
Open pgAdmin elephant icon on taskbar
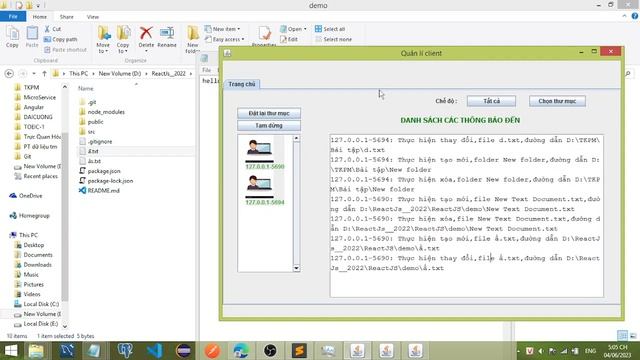coord(125,351)
